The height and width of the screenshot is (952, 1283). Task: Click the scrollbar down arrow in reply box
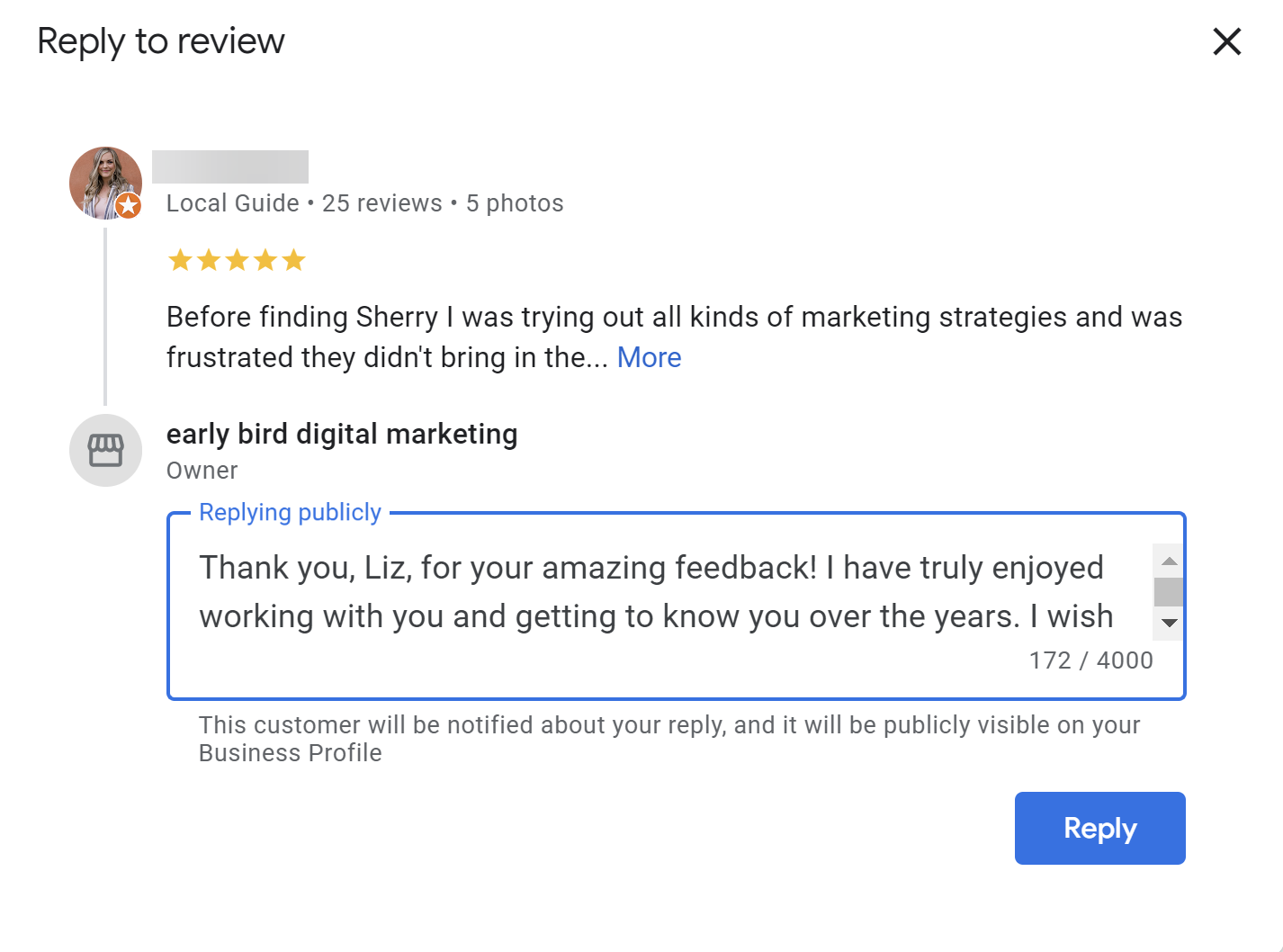1168,623
